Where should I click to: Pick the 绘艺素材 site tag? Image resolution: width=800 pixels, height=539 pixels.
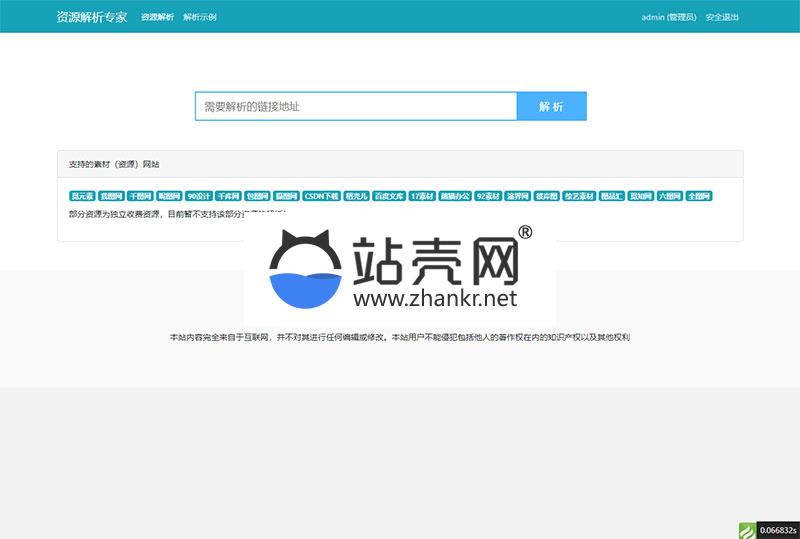pos(579,196)
